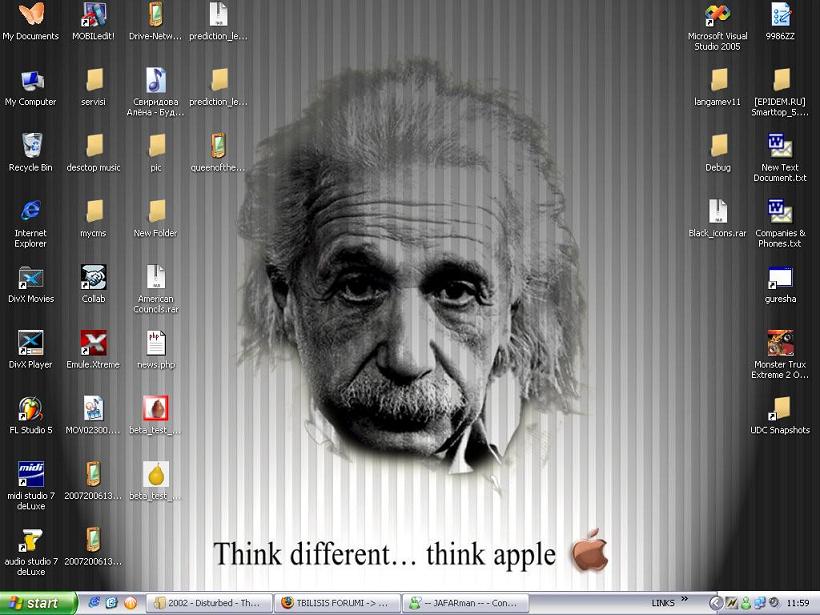
Task: Select the news.php file icon
Action: 155,343
